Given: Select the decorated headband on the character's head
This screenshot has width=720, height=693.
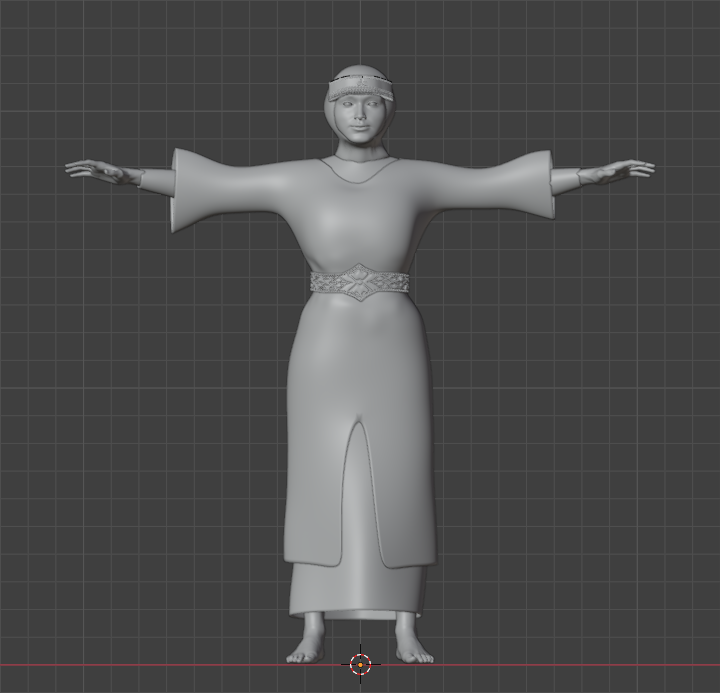Looking at the screenshot, I should (x=360, y=89).
